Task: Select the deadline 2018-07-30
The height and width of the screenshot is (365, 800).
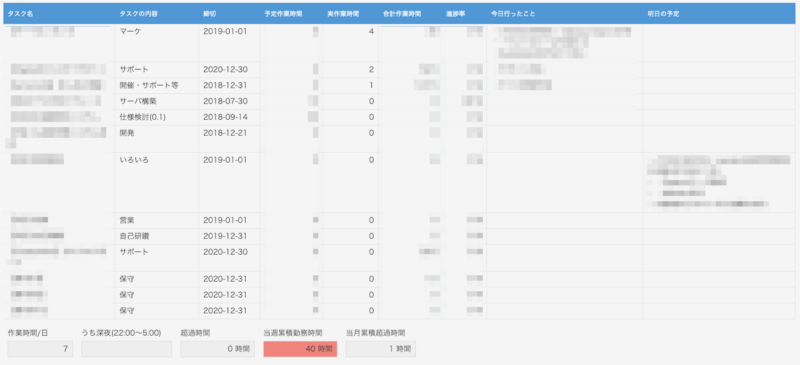Action: [x=225, y=101]
